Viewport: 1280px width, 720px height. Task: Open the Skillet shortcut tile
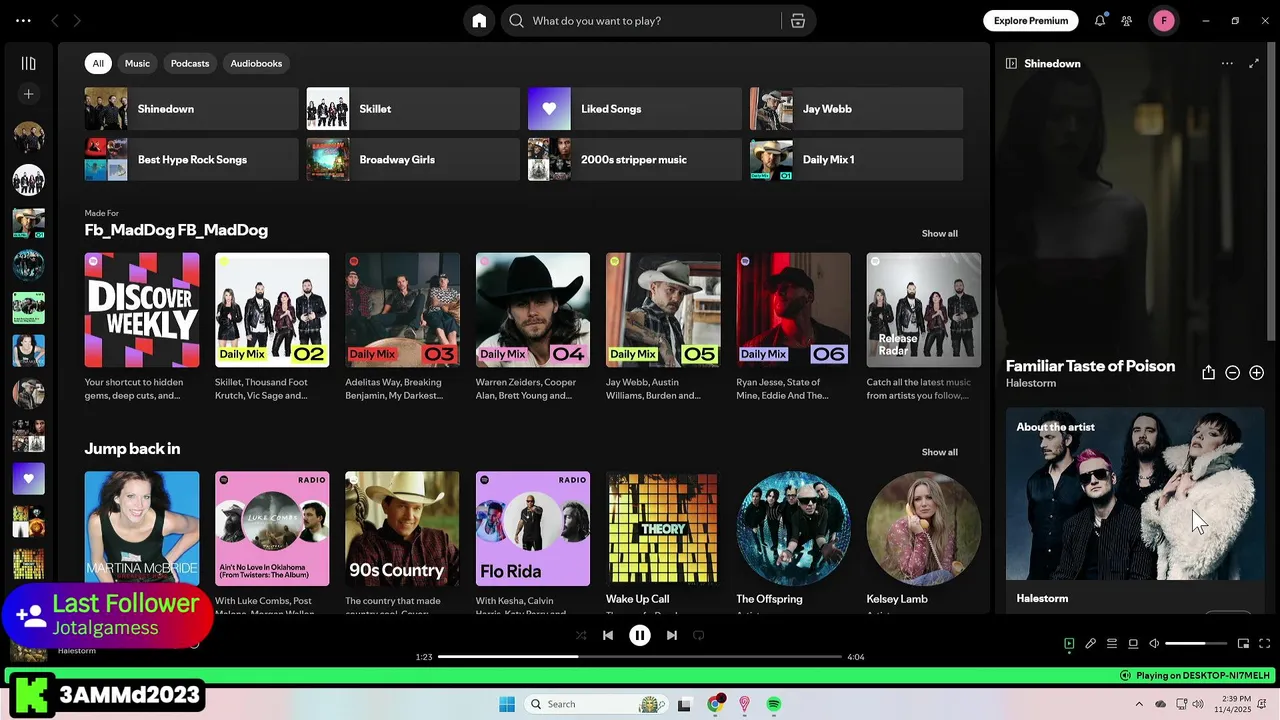coord(413,109)
